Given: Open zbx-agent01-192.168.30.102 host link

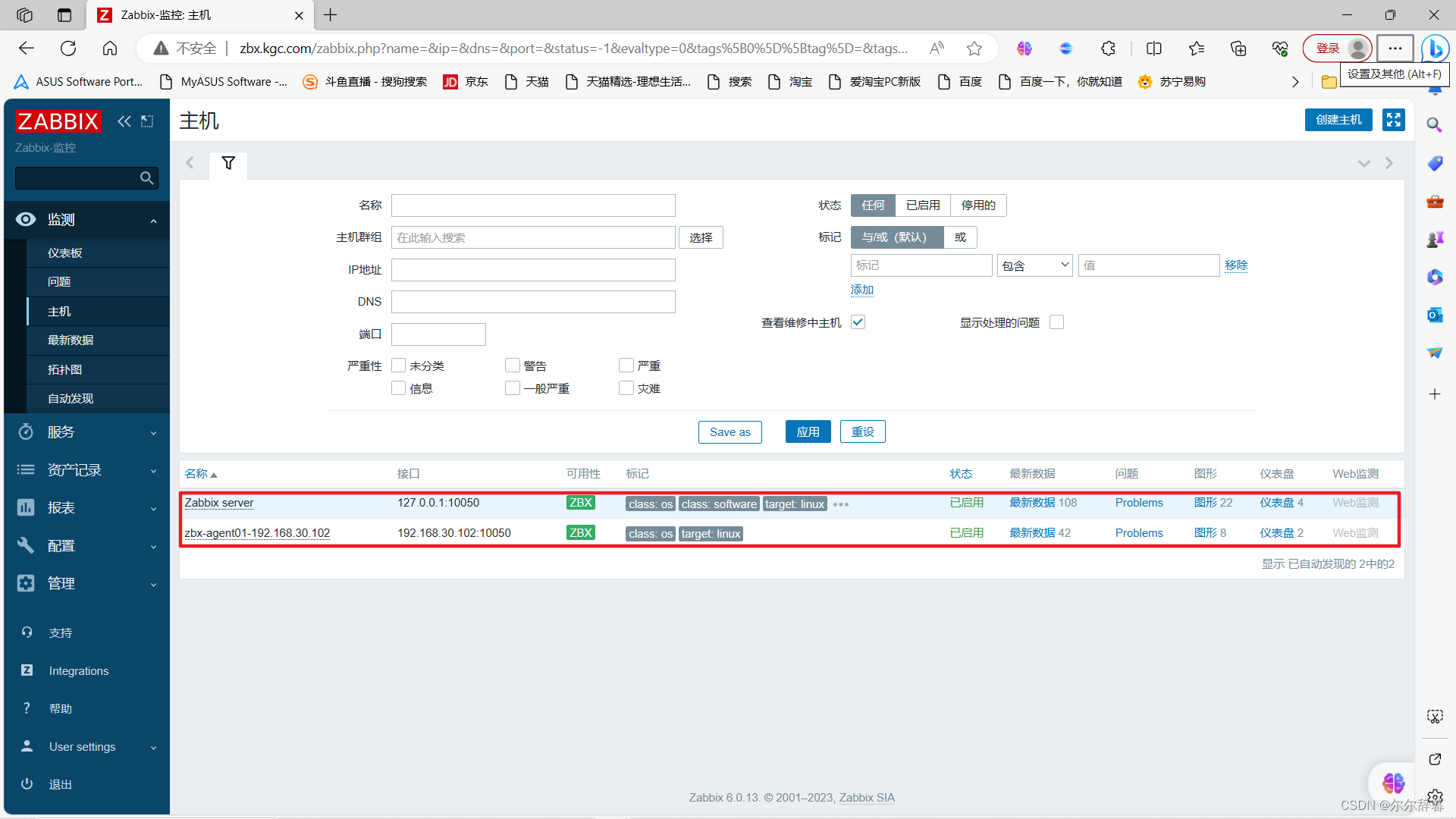Looking at the screenshot, I should click(x=257, y=533).
